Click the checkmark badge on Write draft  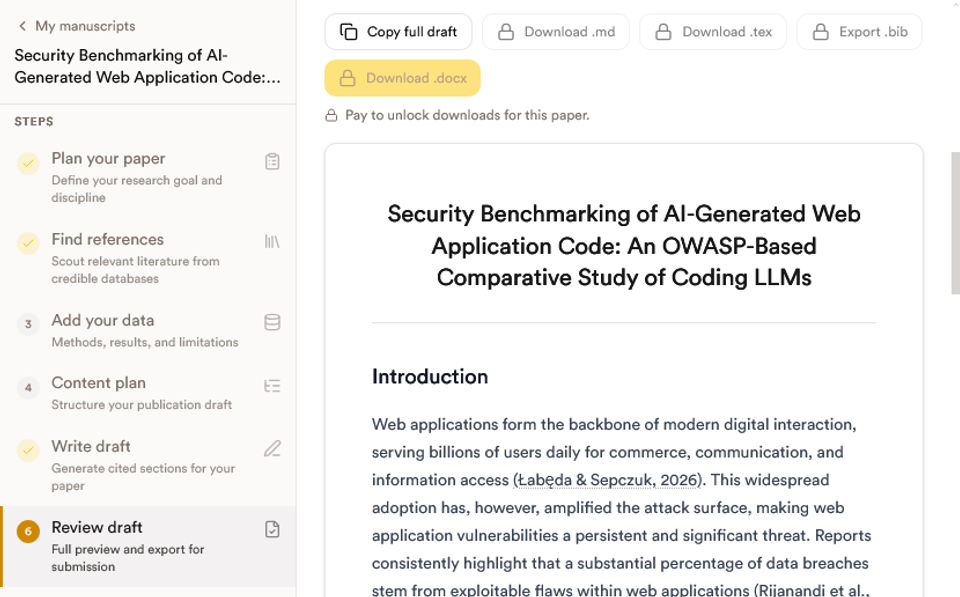point(28,451)
